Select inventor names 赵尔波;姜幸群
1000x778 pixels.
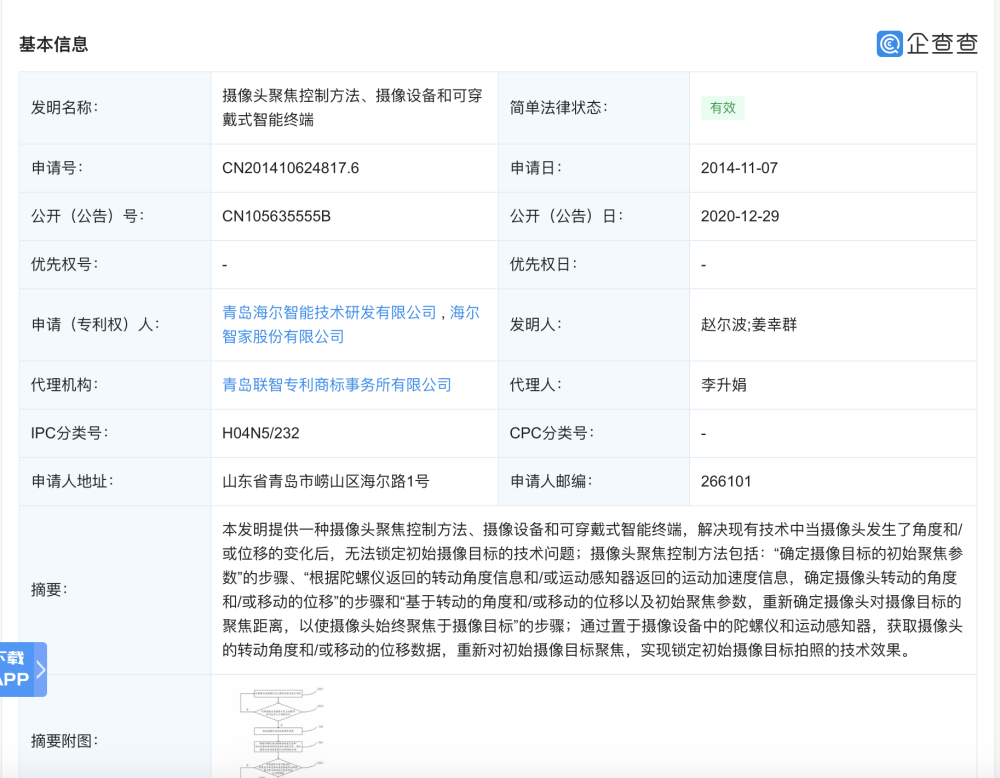coord(749,325)
